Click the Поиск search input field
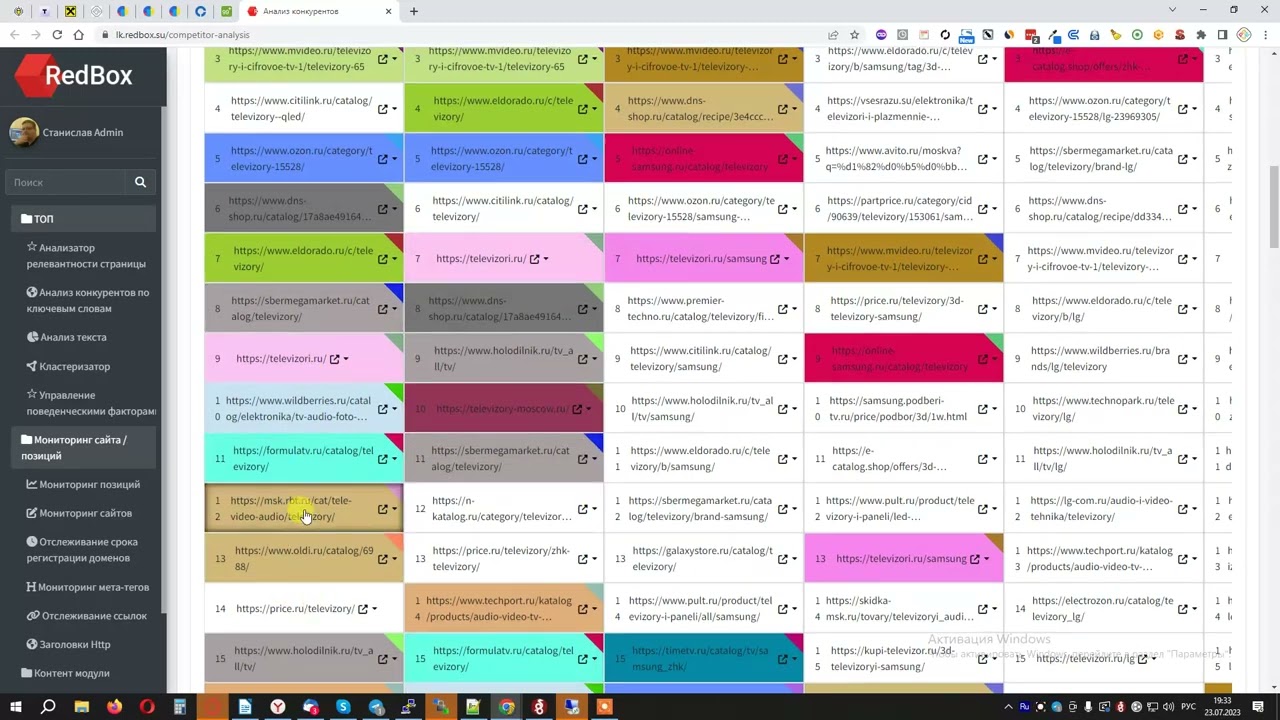This screenshot has width=1280, height=720. [67, 182]
